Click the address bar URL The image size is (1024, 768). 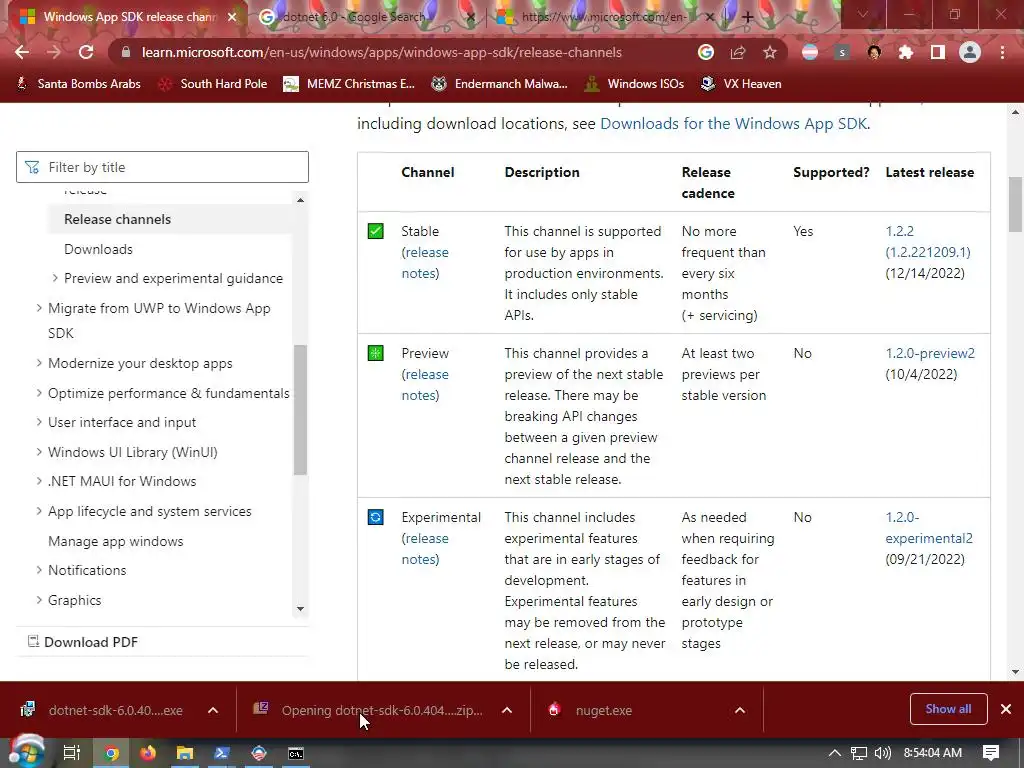[x=381, y=52]
